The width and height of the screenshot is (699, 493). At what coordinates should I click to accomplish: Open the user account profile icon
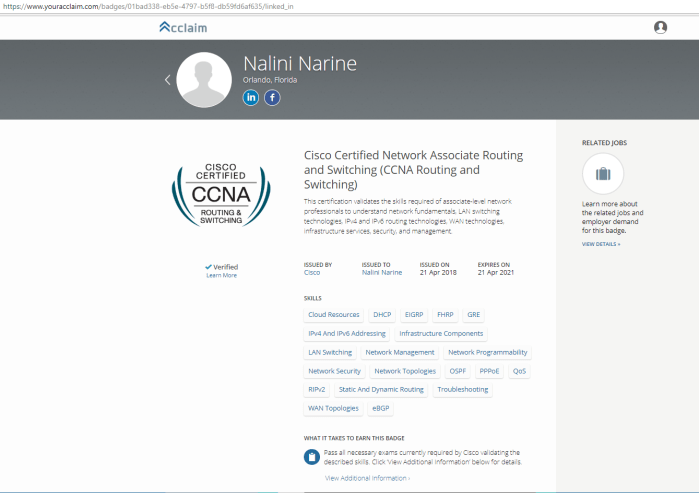coord(660,27)
